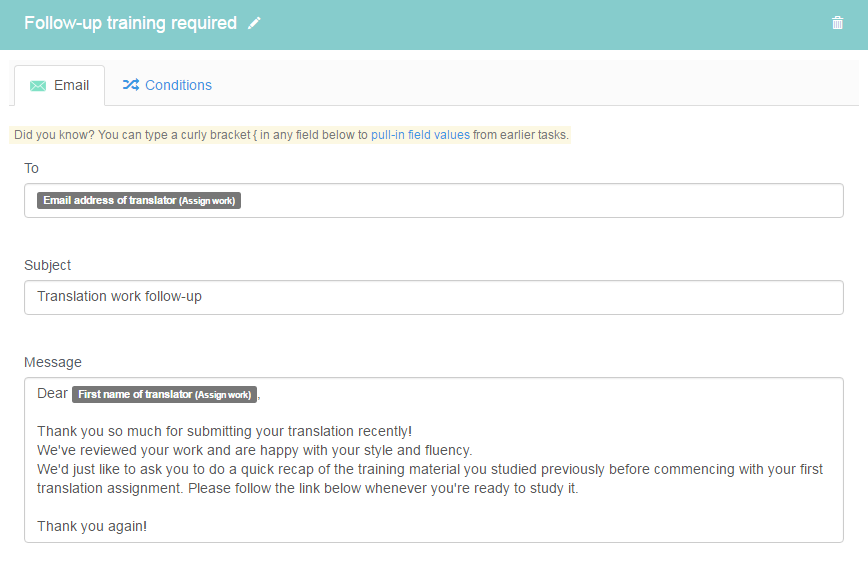Click inside the To field

tap(434, 200)
